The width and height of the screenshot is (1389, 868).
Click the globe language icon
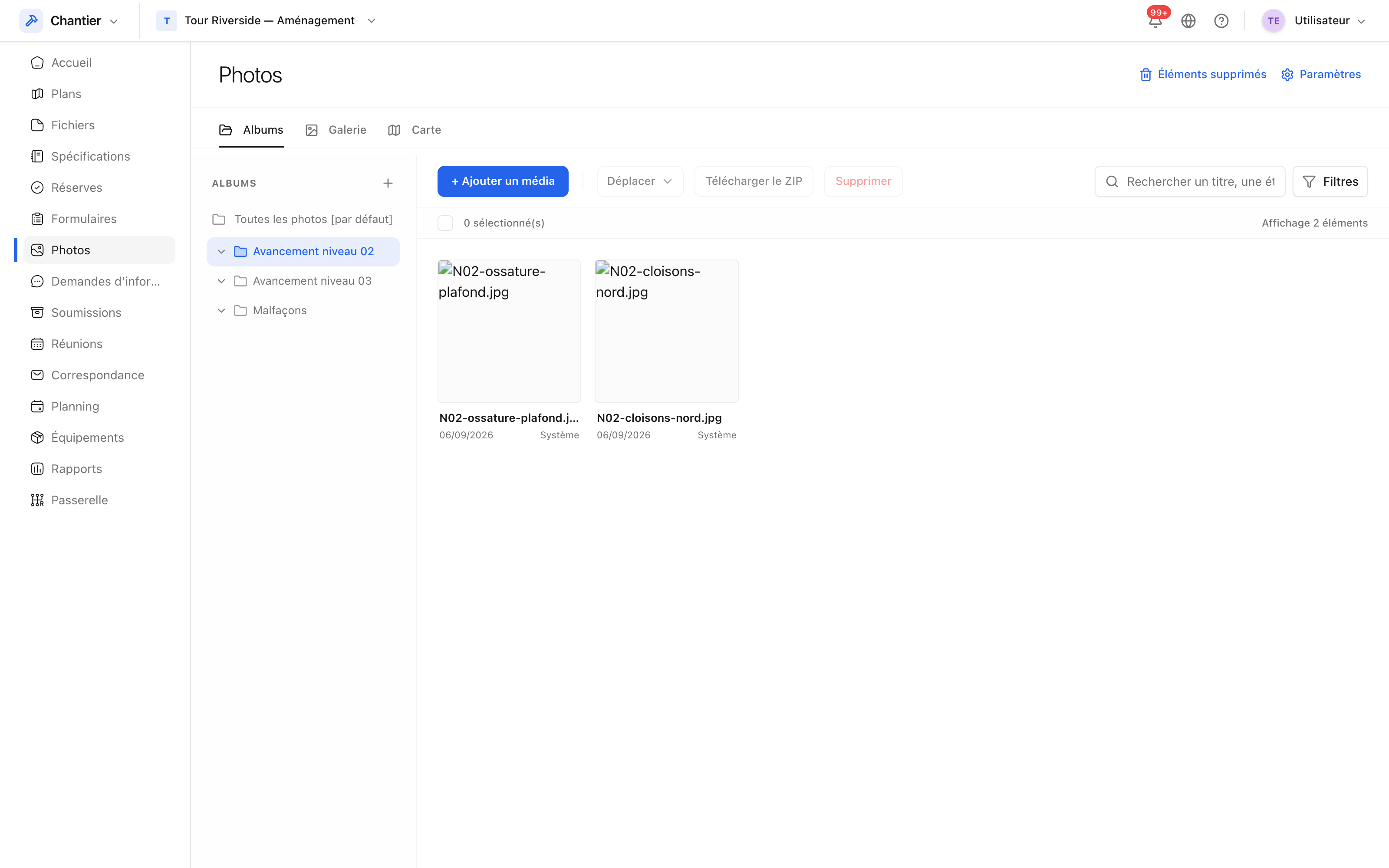coord(1188,21)
